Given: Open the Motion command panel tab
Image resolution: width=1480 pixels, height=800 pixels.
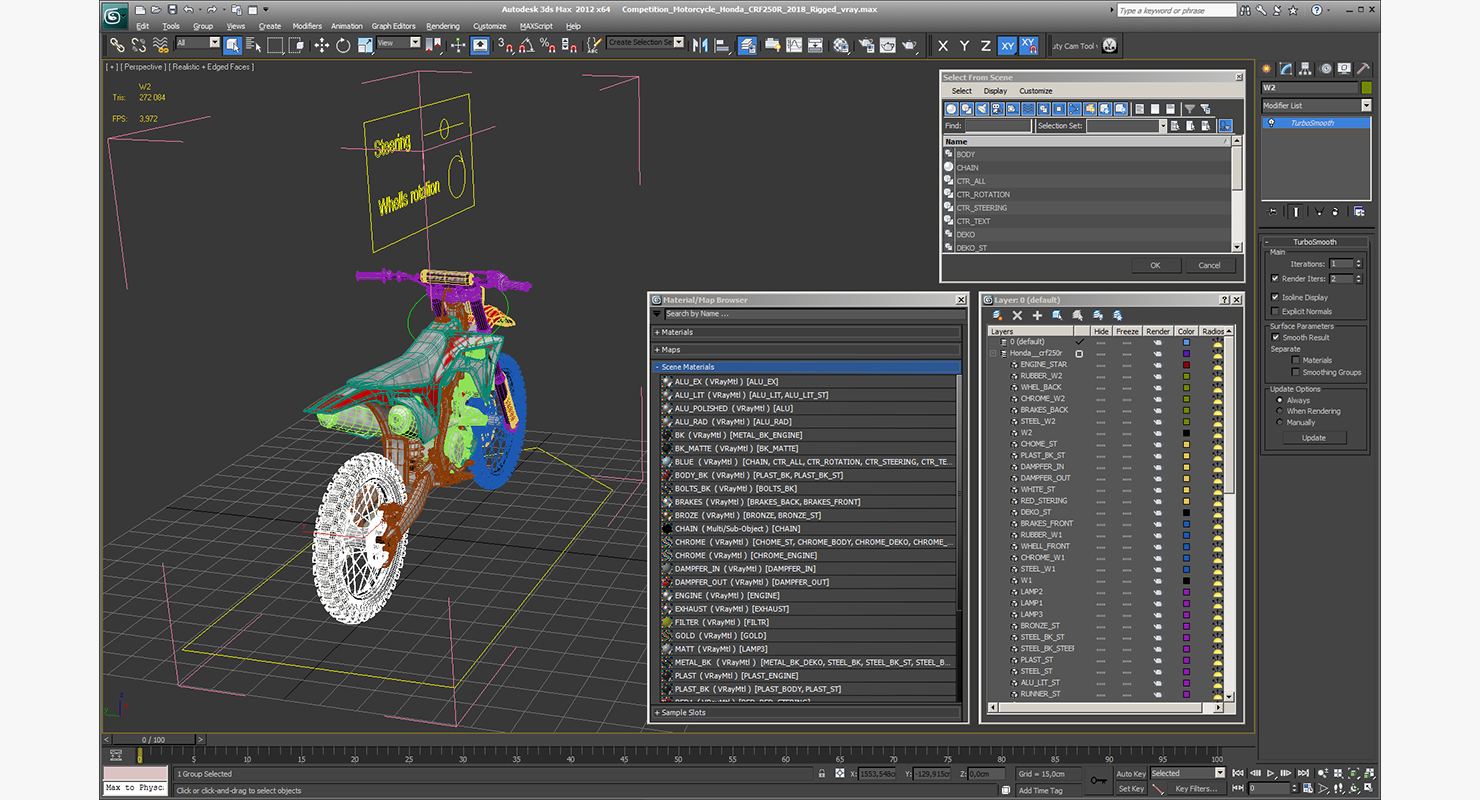Looking at the screenshot, I should 1325,69.
